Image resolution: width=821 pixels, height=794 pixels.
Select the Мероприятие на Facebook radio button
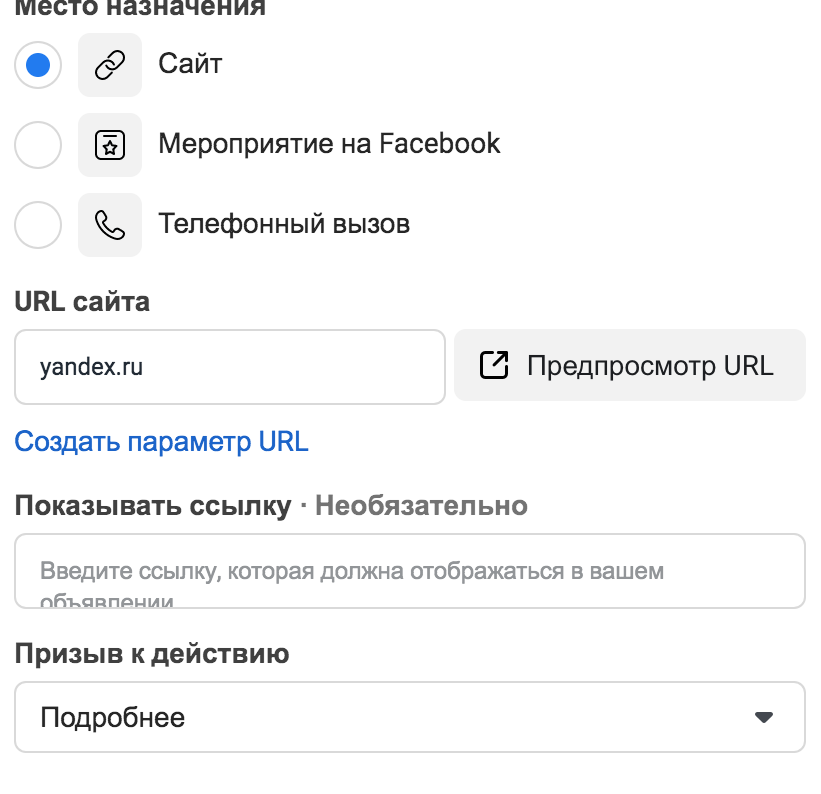[x=38, y=145]
